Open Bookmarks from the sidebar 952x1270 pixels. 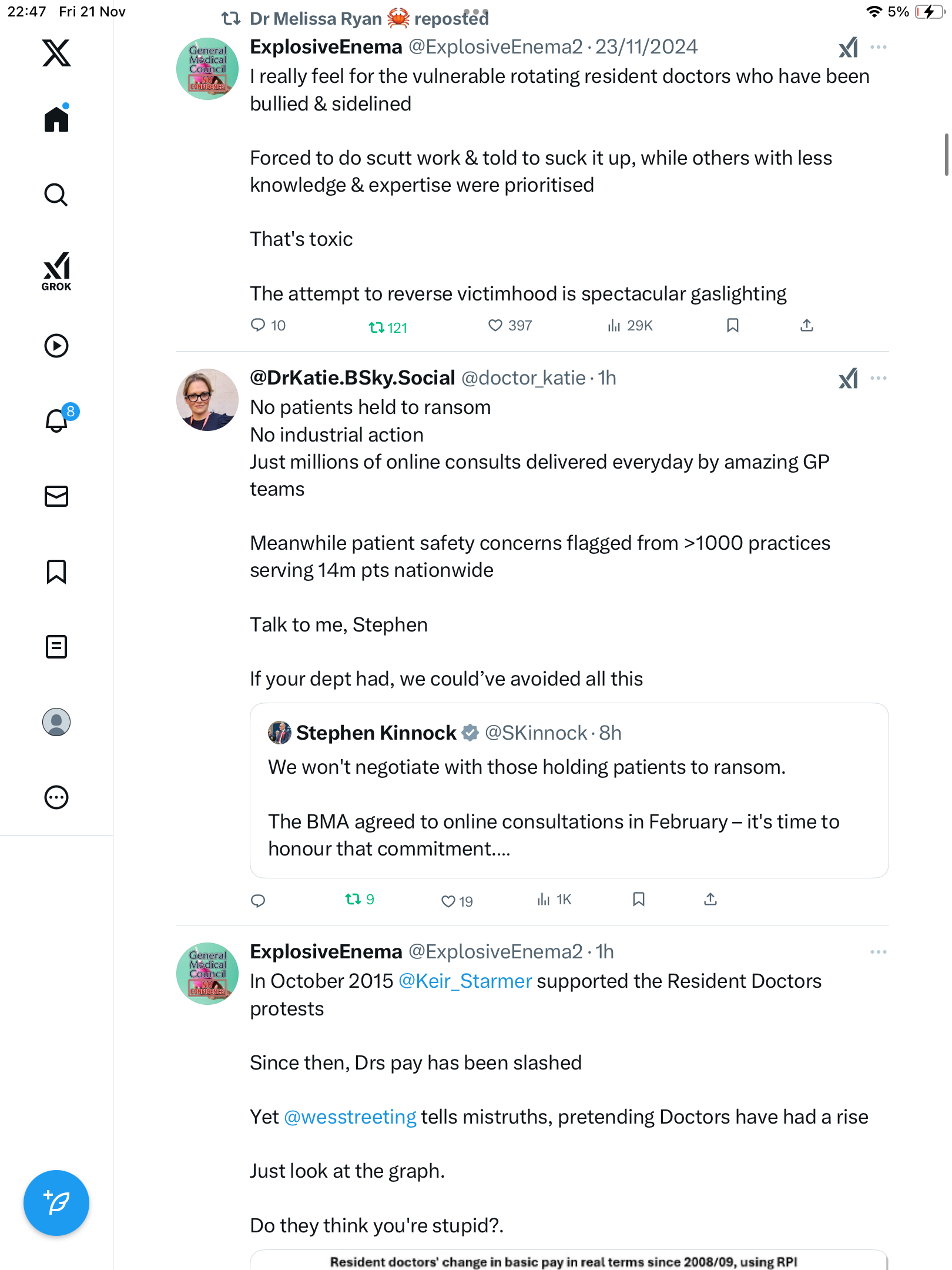[56, 571]
